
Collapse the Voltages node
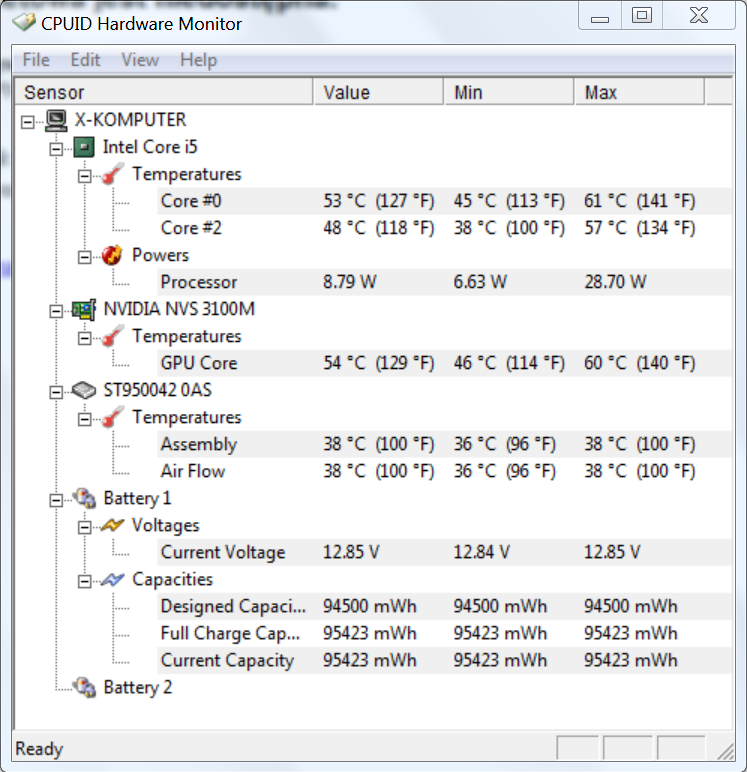pos(85,527)
